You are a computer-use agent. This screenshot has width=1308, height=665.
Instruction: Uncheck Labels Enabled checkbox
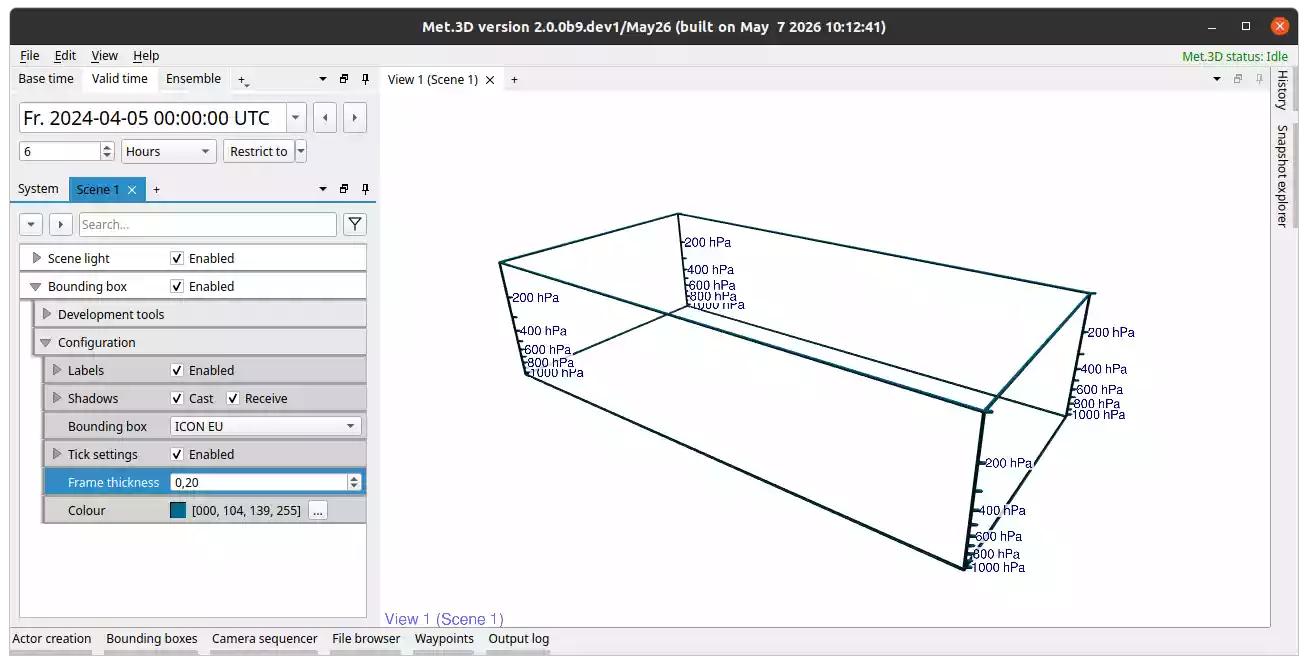click(177, 370)
